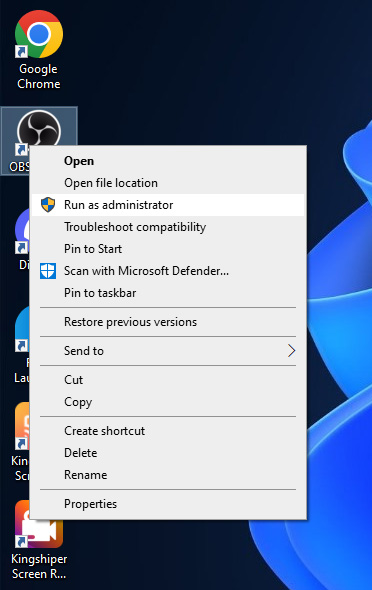Select Run as administrator
The image size is (372, 590).
(168, 205)
